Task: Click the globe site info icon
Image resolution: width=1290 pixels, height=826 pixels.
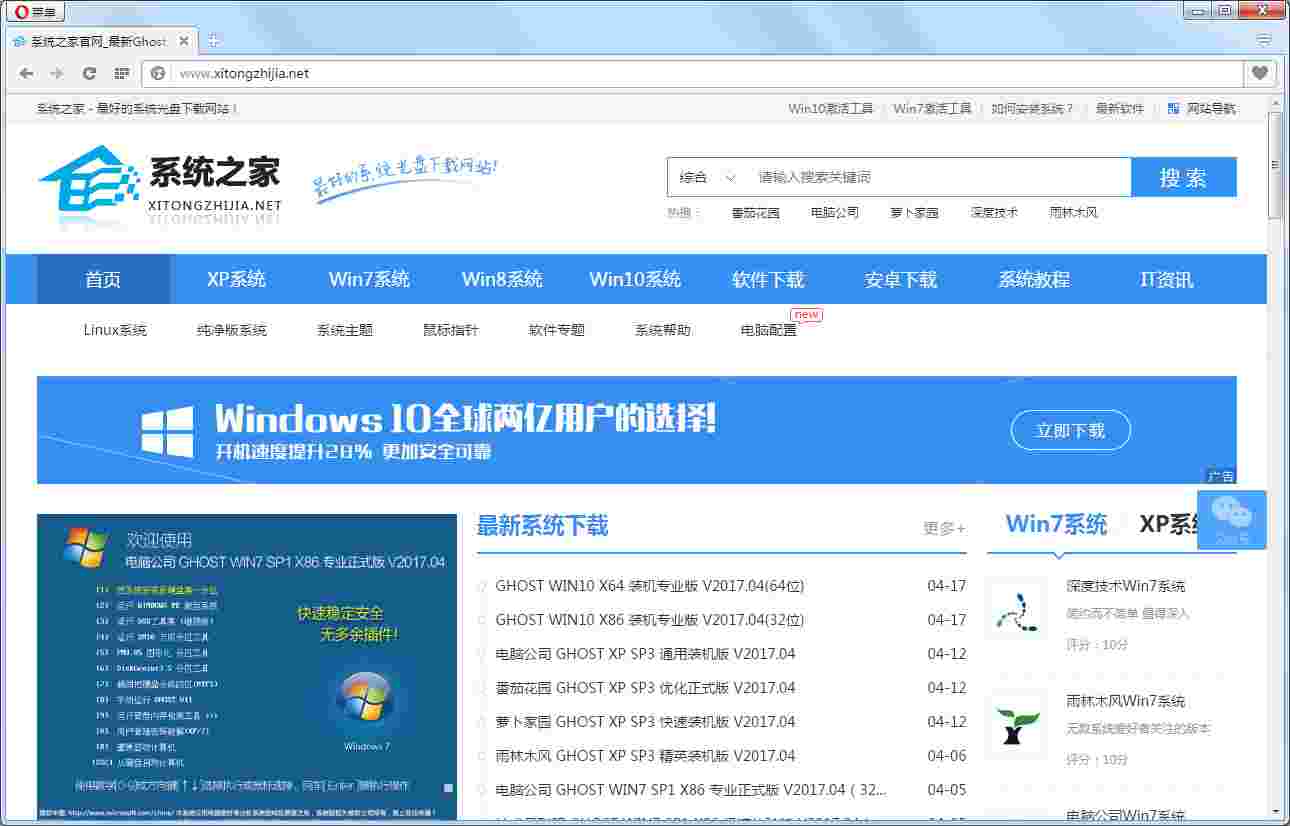Action: pyautogui.click(x=158, y=73)
